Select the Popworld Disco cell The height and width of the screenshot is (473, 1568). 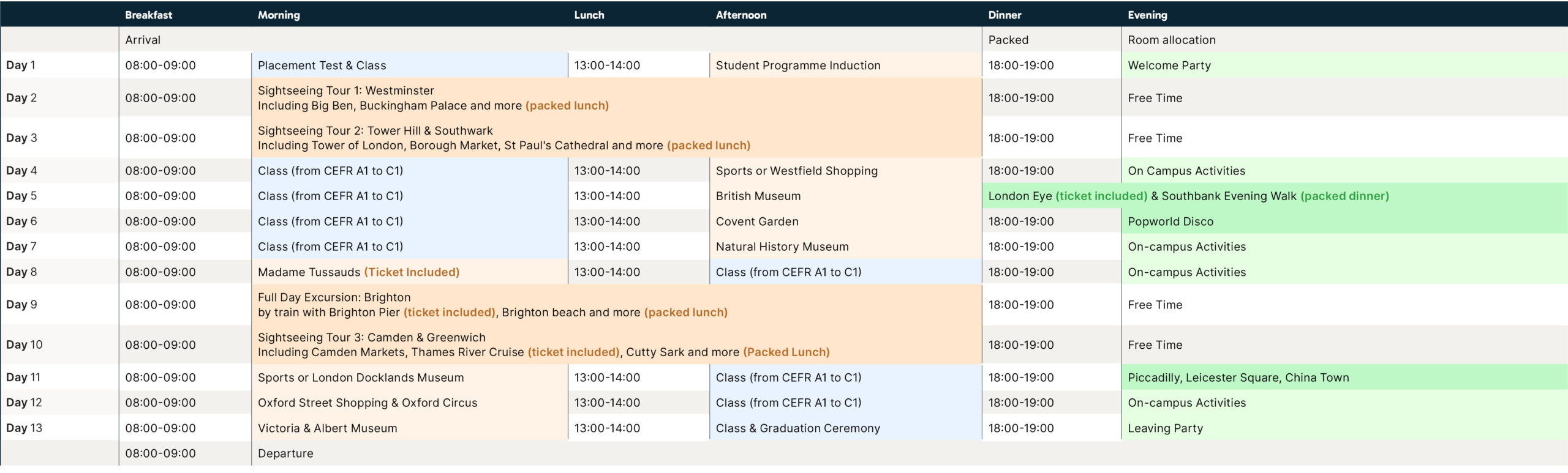1170,222
